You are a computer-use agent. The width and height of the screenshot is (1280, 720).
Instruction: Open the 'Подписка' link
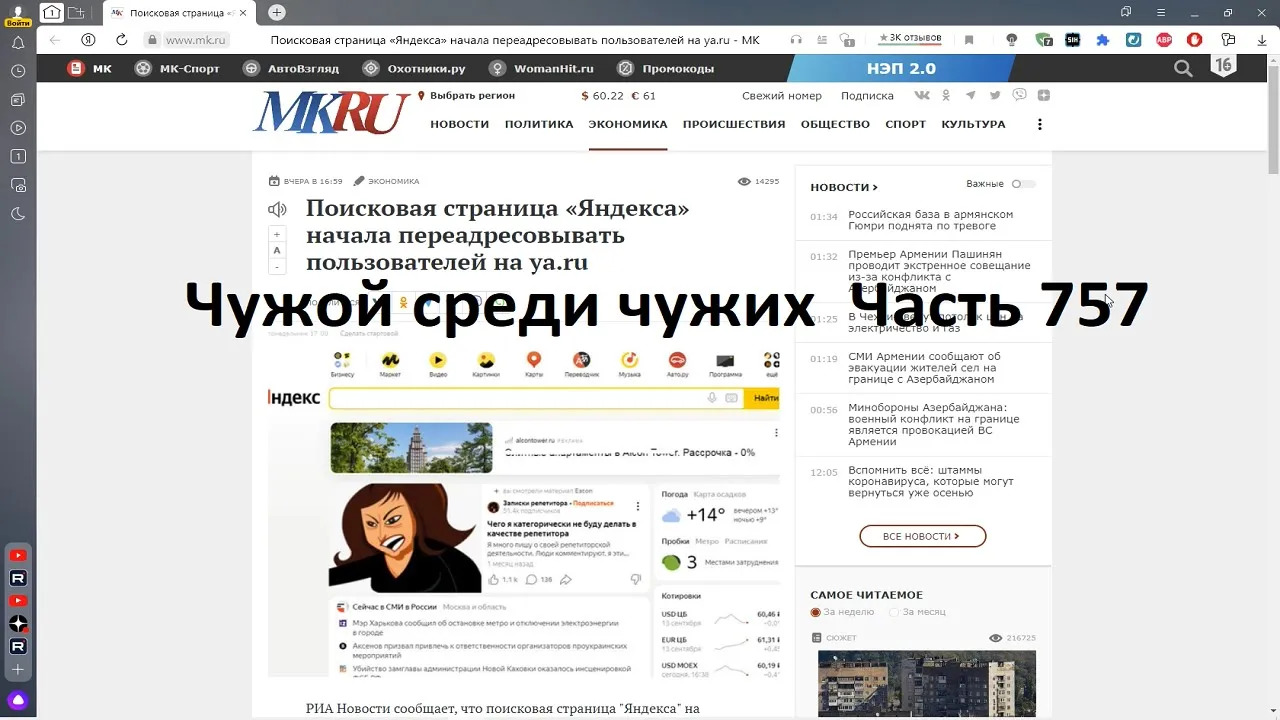[867, 96]
